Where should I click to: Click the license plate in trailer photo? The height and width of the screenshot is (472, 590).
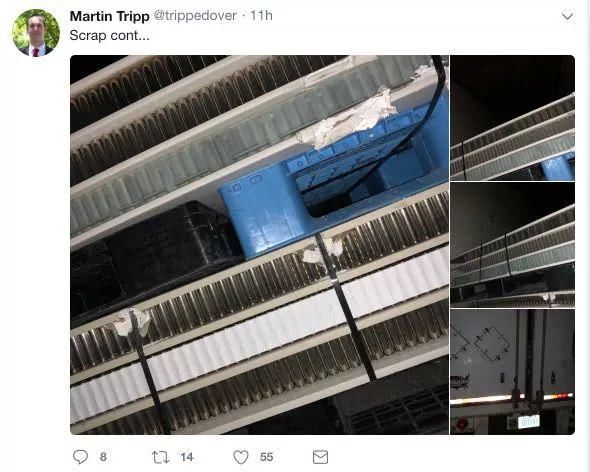[529, 422]
